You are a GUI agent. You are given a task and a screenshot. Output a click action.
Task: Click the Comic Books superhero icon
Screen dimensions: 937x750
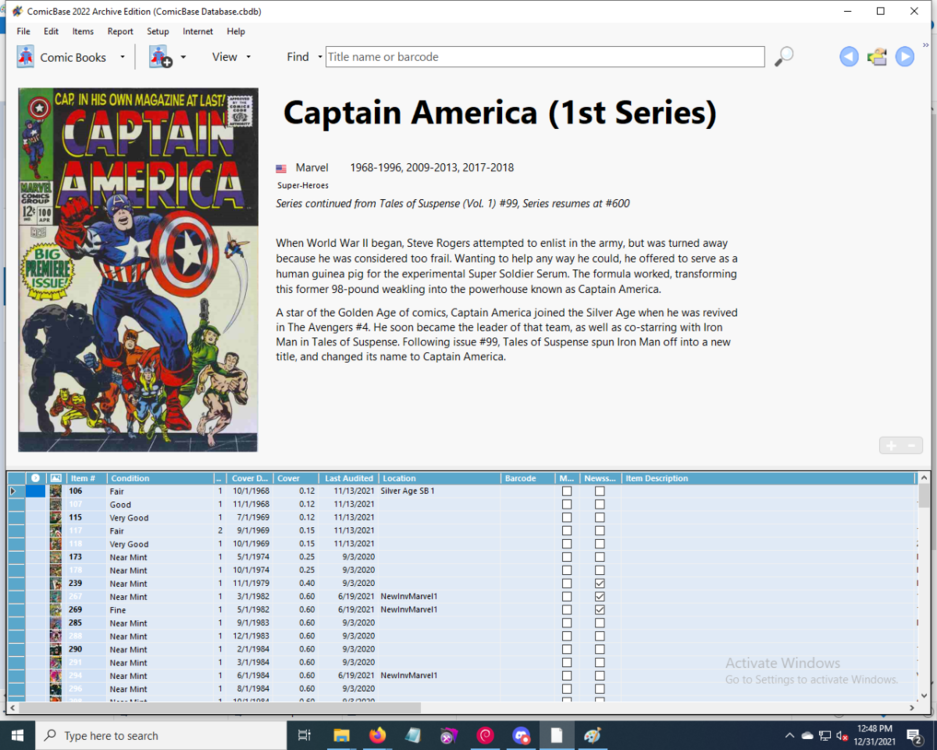click(x=25, y=57)
